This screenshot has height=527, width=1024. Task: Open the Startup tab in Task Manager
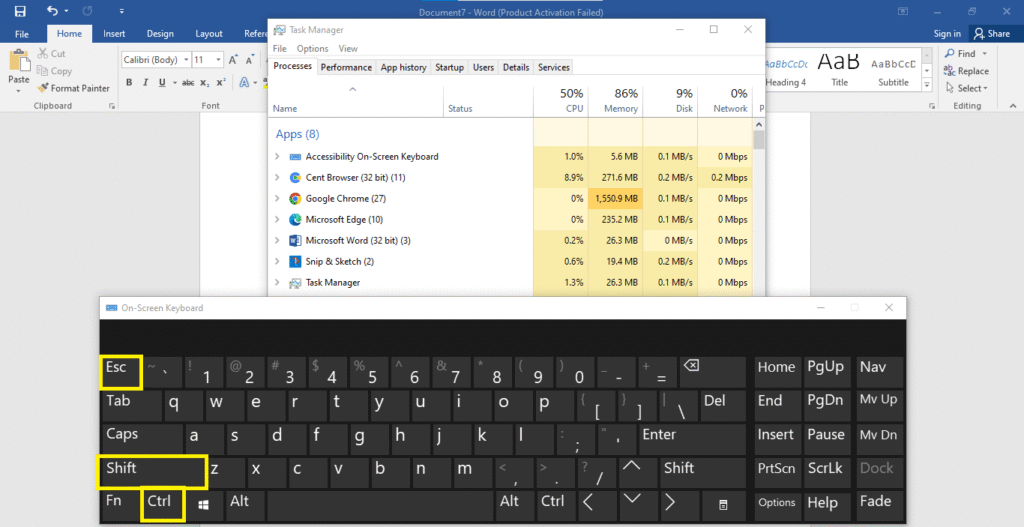pos(449,67)
